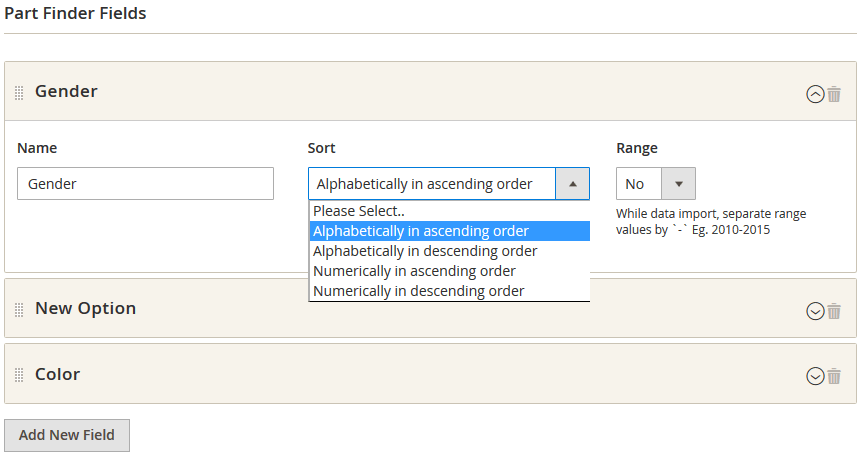Click the Add New Field button
Image resolution: width=861 pixels, height=457 pixels.
click(x=67, y=435)
